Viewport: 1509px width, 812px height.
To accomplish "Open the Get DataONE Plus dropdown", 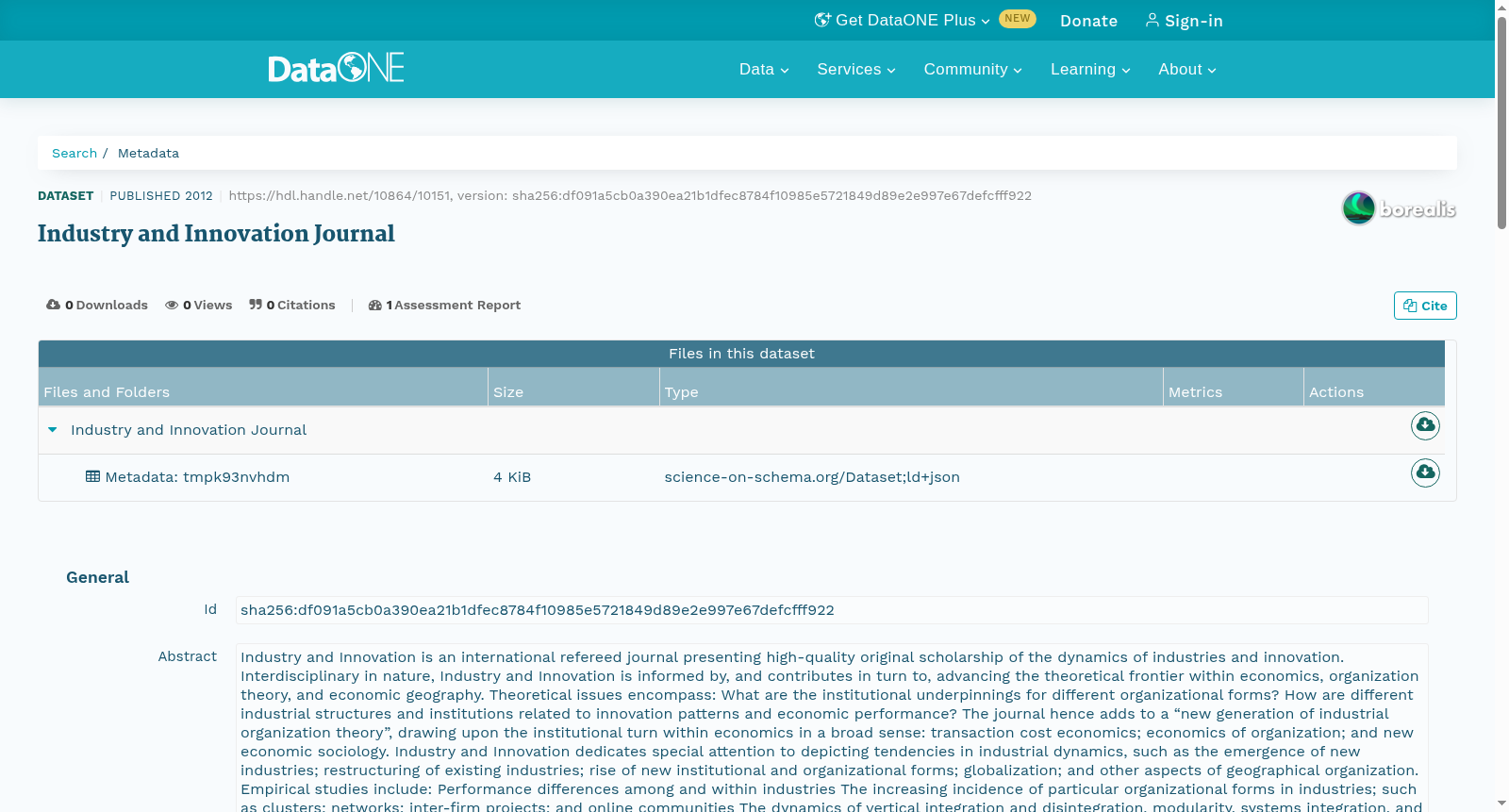I will [x=903, y=20].
